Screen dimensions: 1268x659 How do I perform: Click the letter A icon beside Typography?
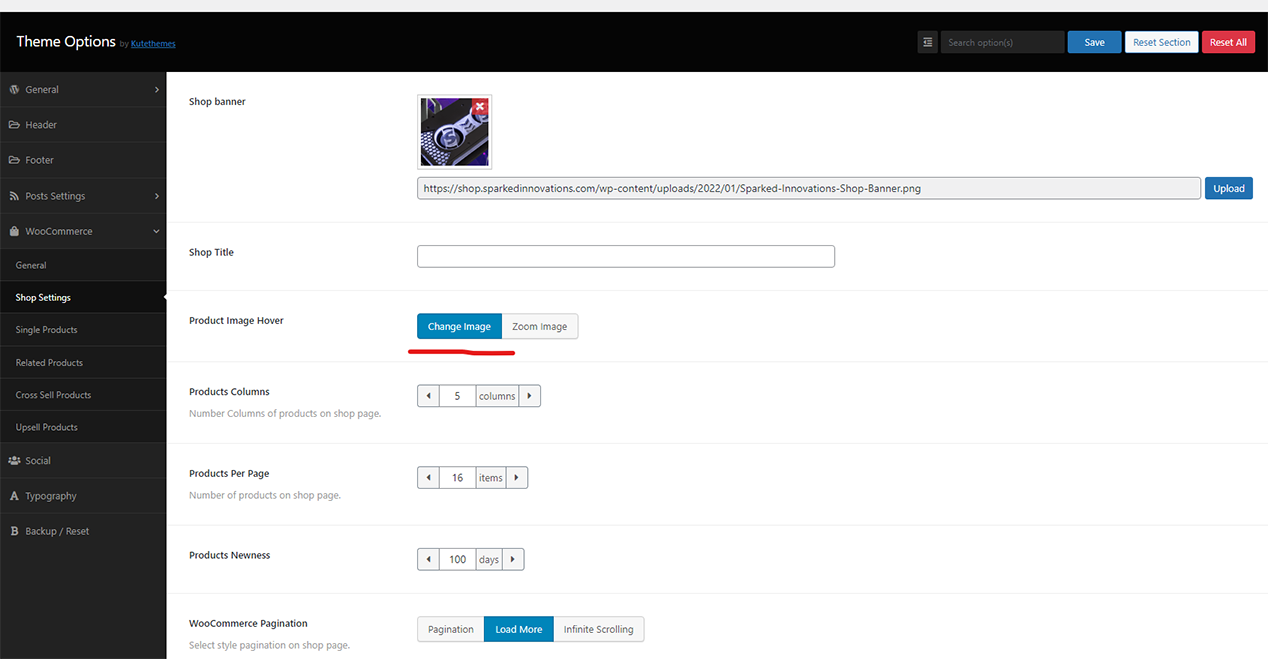tap(14, 496)
